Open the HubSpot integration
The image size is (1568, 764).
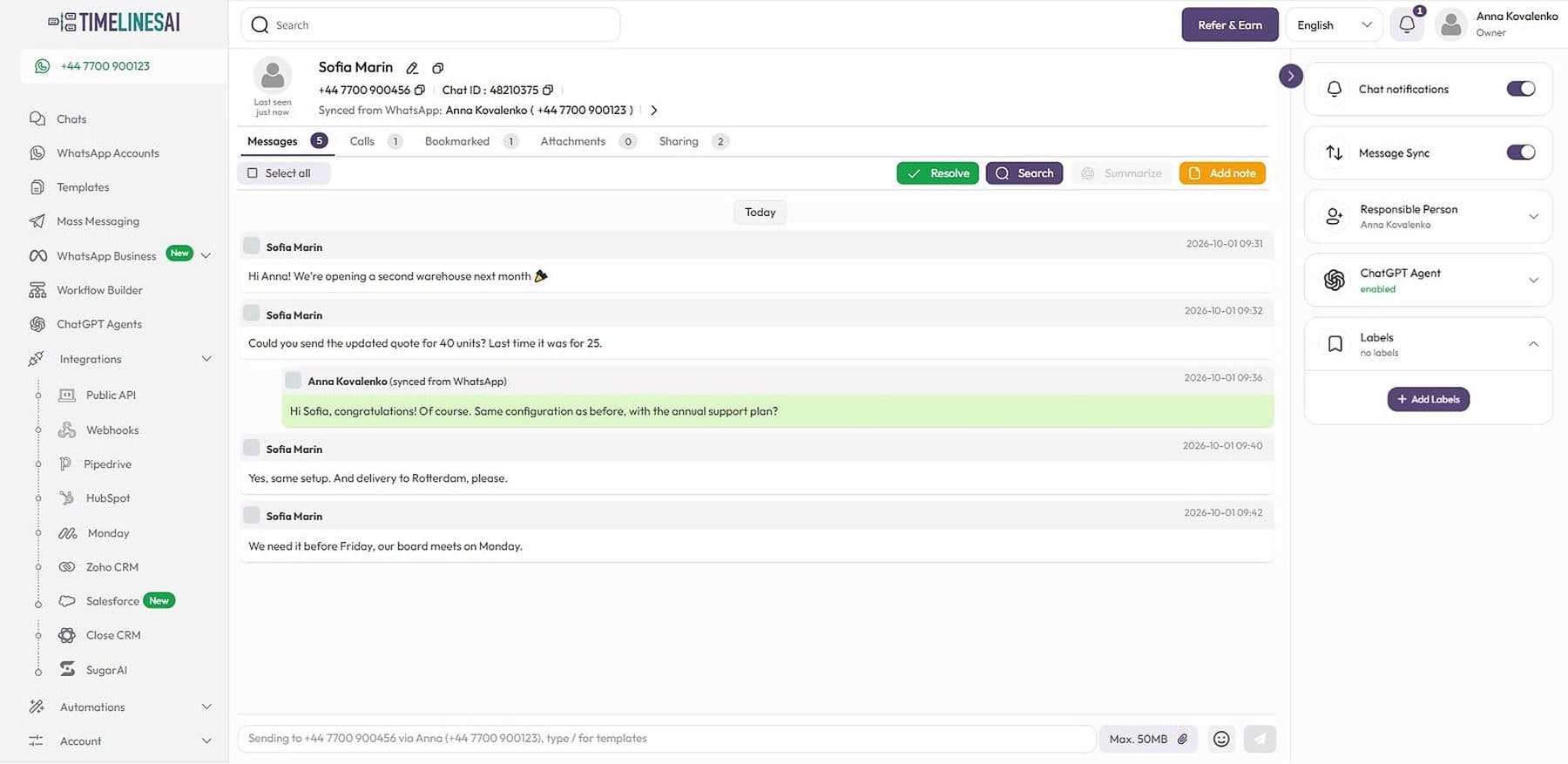(107, 498)
